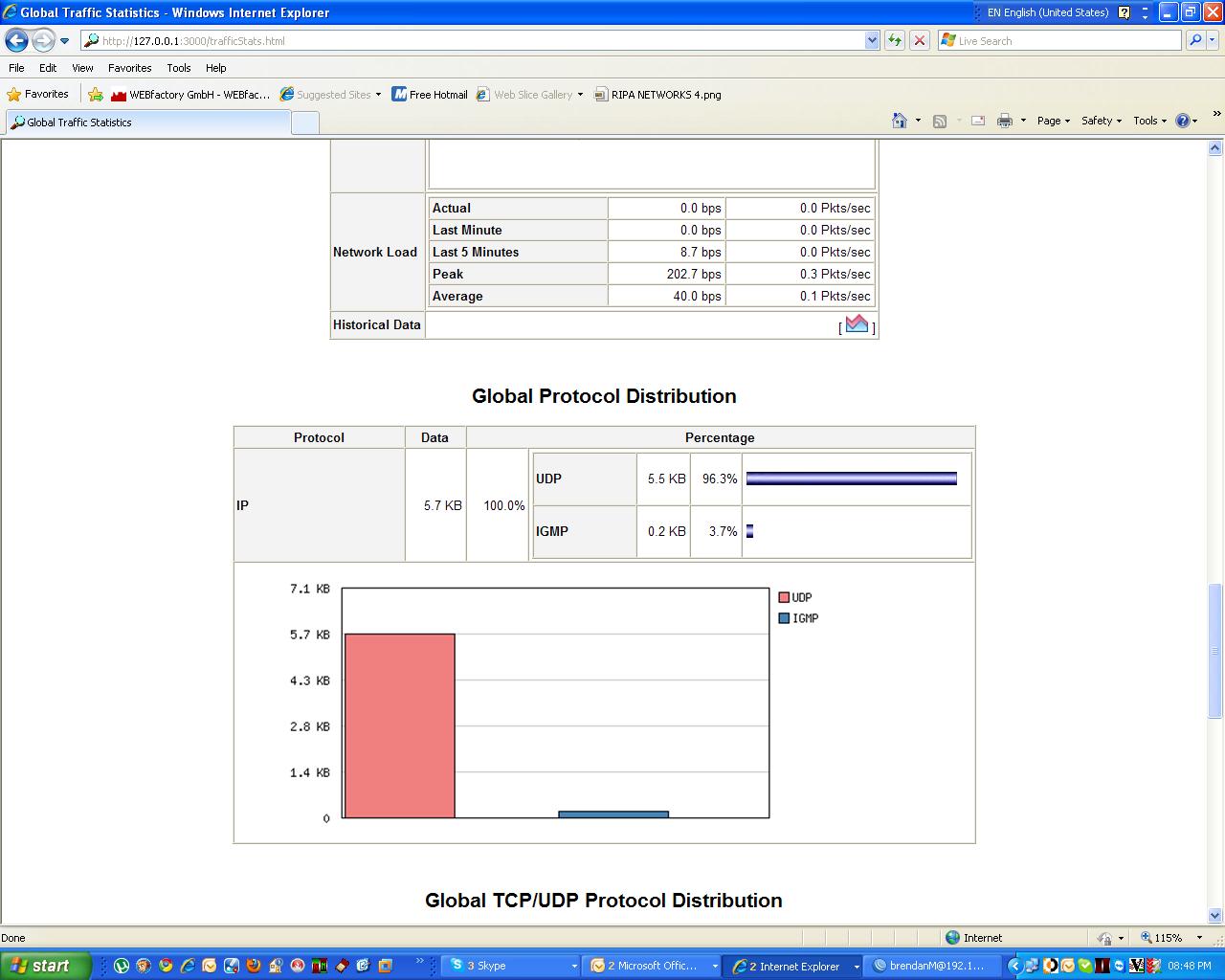Open WEBfactory GmbH favorites link
Image resolution: width=1225 pixels, height=980 pixels.
[190, 95]
